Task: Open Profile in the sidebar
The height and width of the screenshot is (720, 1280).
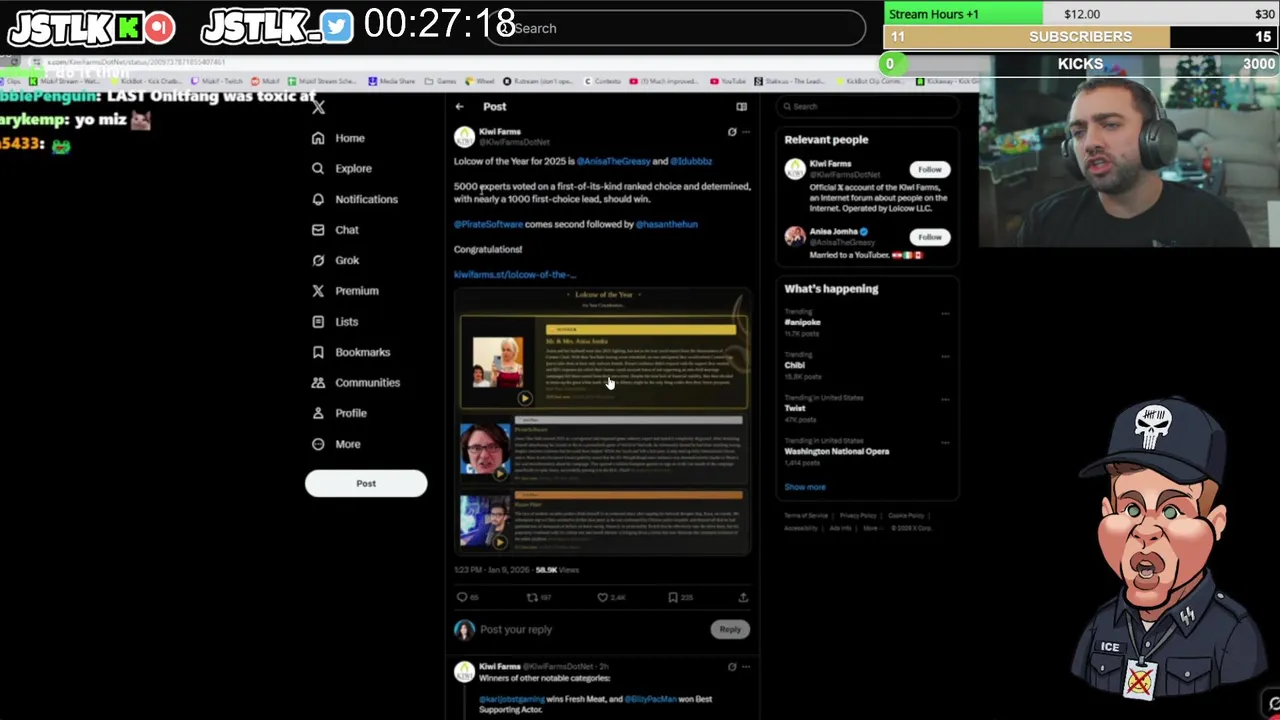Action: 339,413
